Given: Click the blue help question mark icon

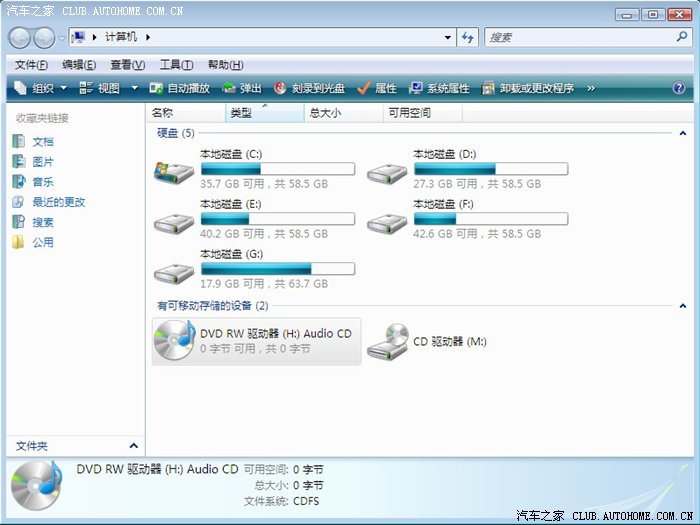Looking at the screenshot, I should click(679, 88).
